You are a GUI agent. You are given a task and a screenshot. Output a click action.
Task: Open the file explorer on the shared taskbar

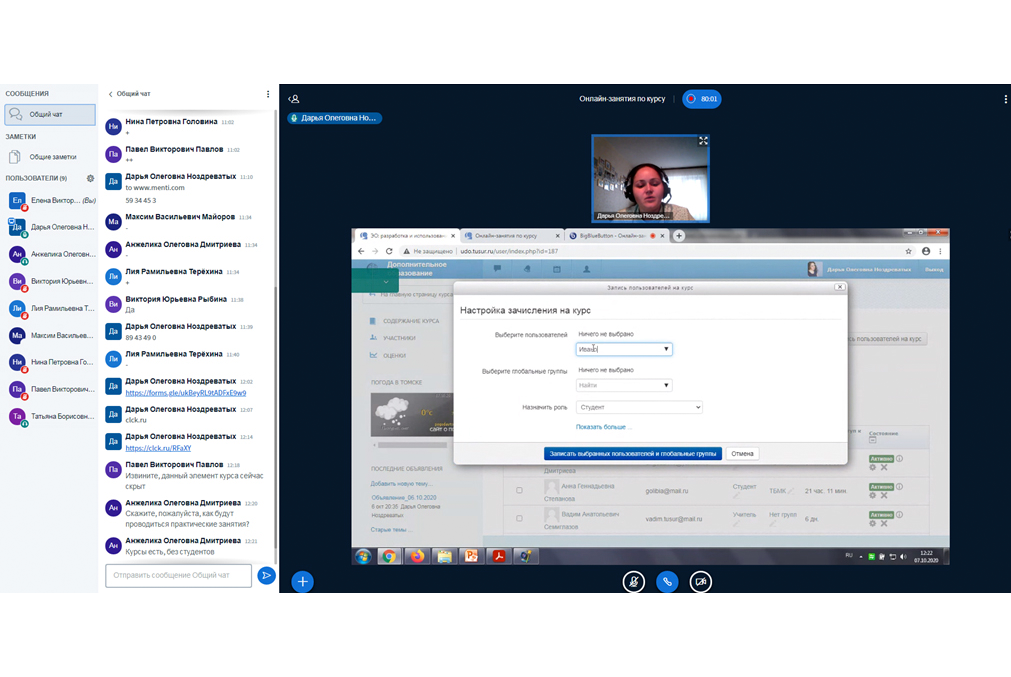(x=444, y=556)
